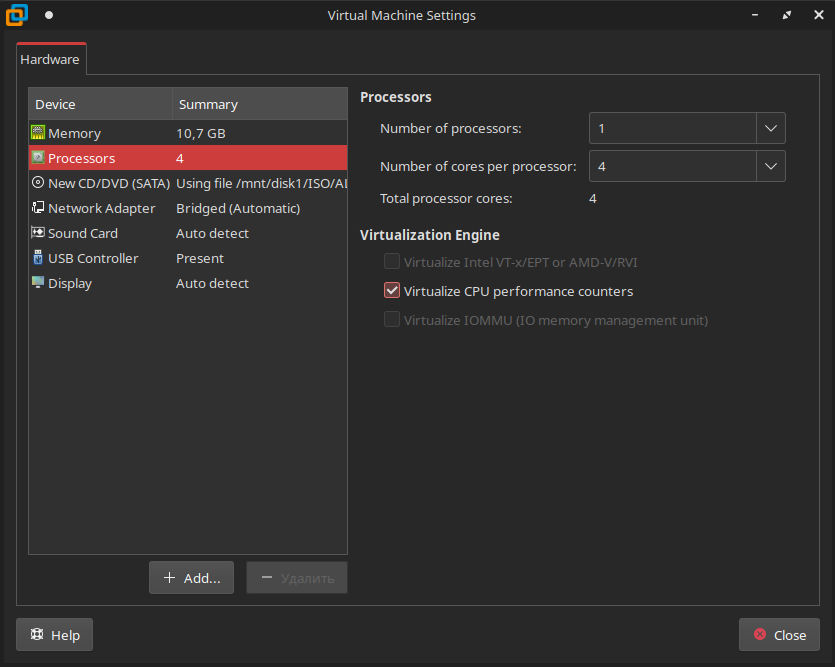
Task: Click the Memory device icon
Action: tap(38, 133)
